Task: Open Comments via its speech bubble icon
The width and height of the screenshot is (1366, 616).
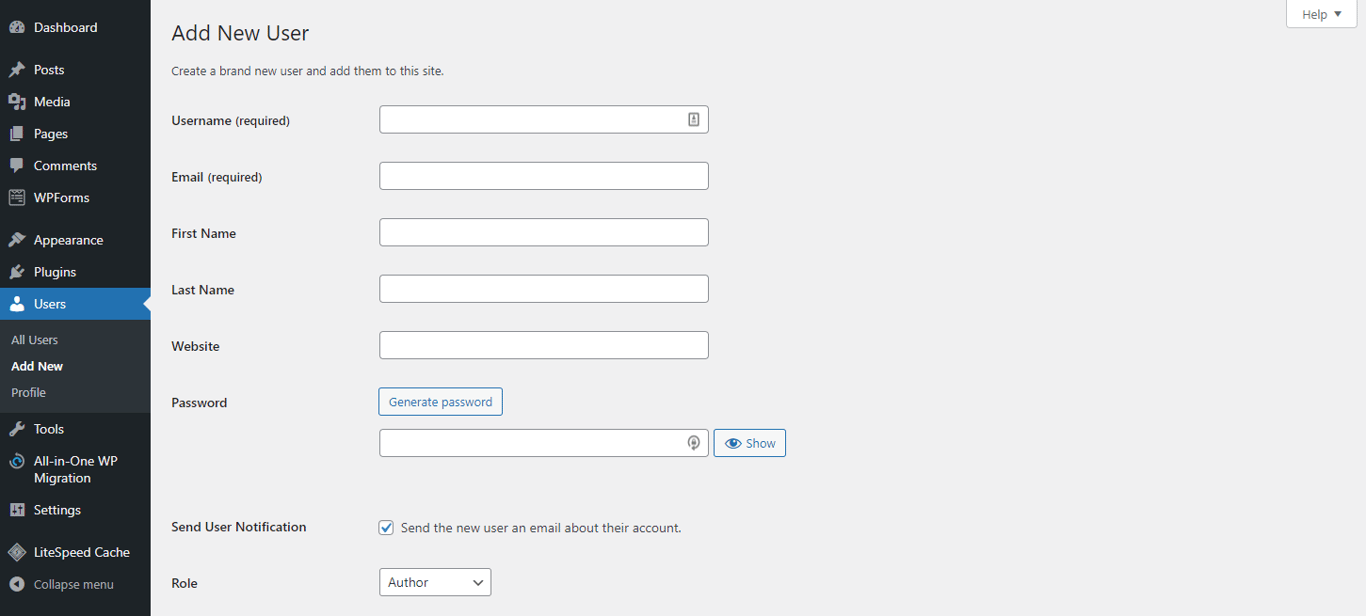Action: [20, 165]
